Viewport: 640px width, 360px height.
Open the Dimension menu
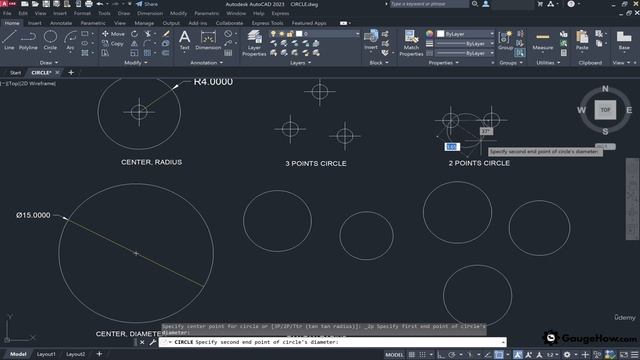150,13
